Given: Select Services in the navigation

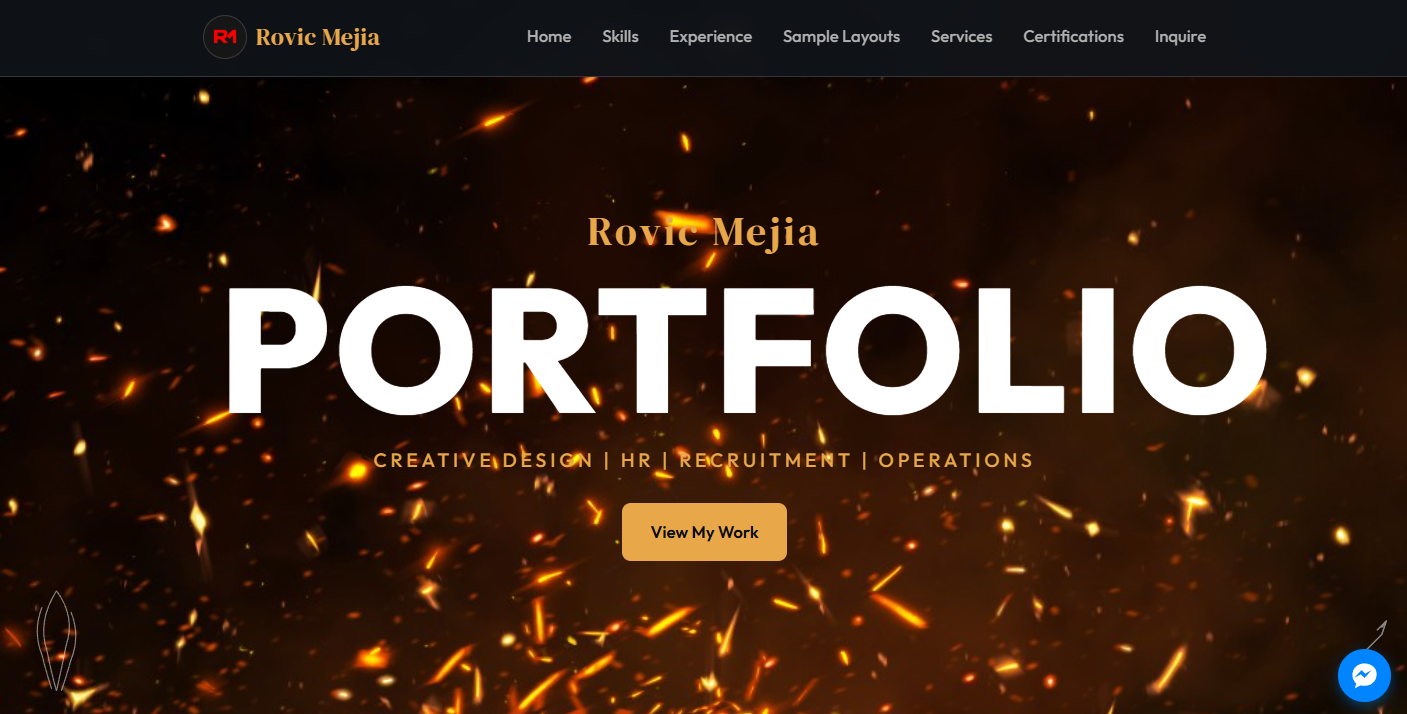Looking at the screenshot, I should (962, 37).
